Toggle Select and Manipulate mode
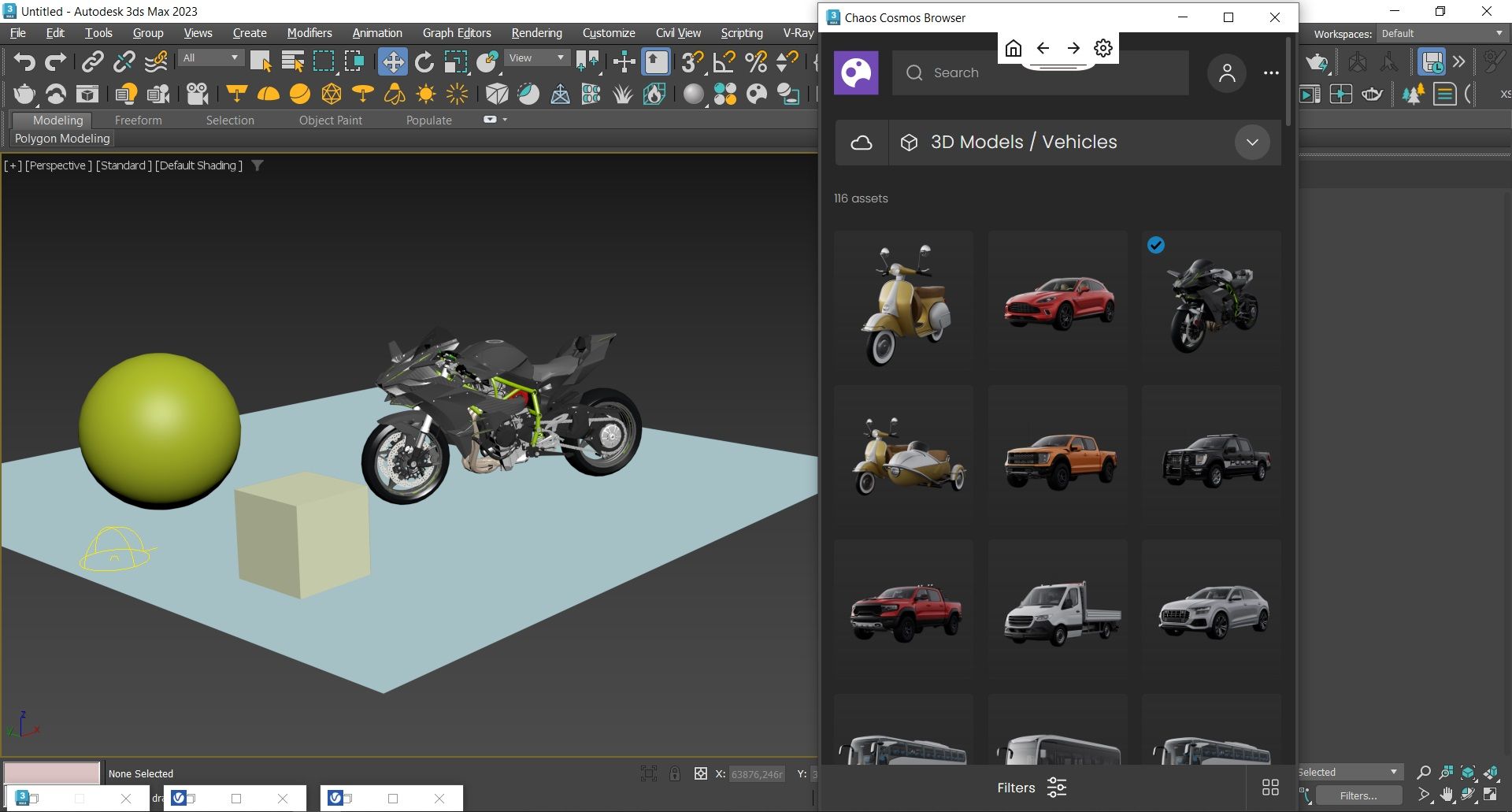 click(x=624, y=61)
